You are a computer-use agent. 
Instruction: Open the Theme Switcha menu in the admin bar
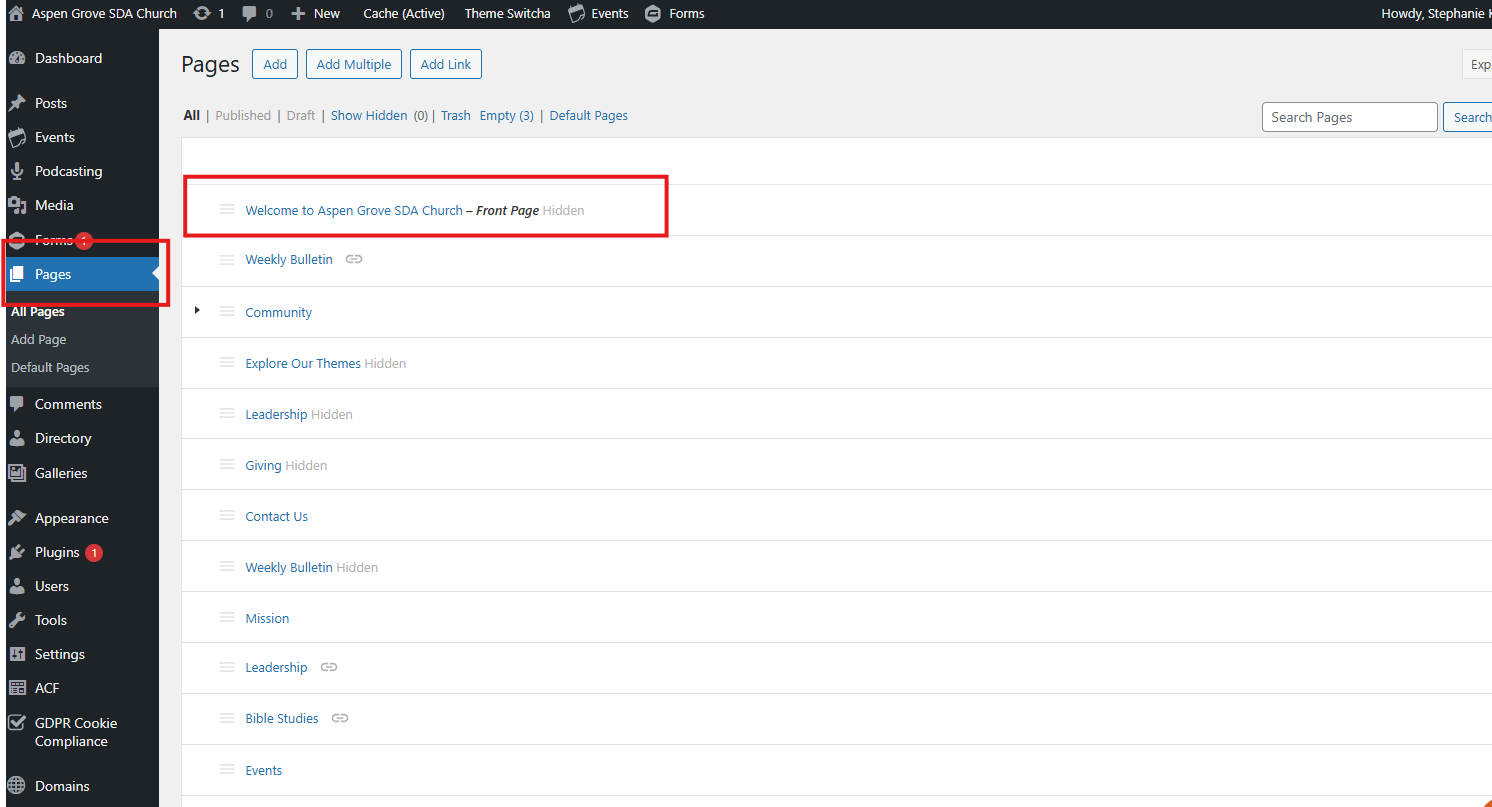507,14
